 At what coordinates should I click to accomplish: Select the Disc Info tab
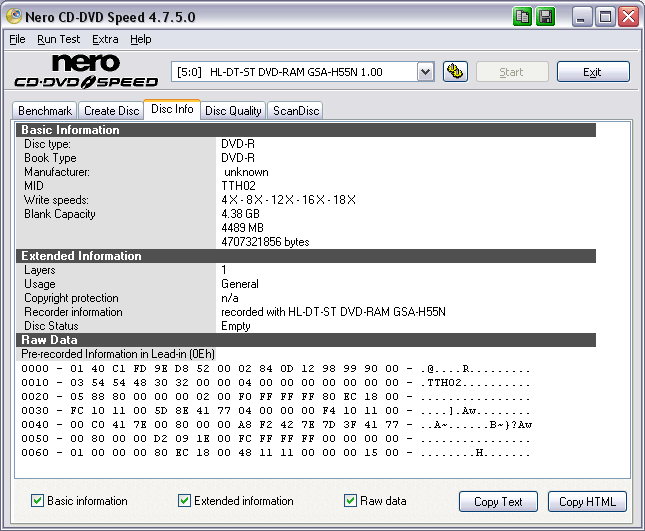pyautogui.click(x=172, y=109)
